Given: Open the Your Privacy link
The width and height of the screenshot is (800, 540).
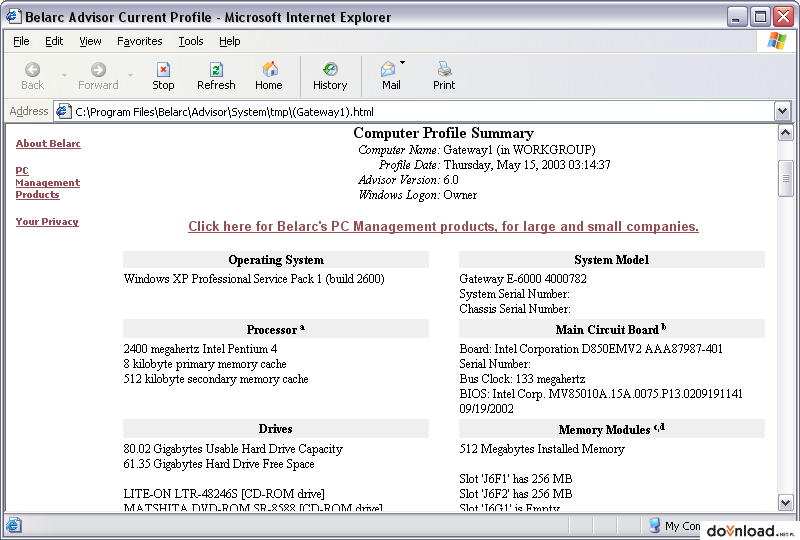Looking at the screenshot, I should pyautogui.click(x=47, y=222).
